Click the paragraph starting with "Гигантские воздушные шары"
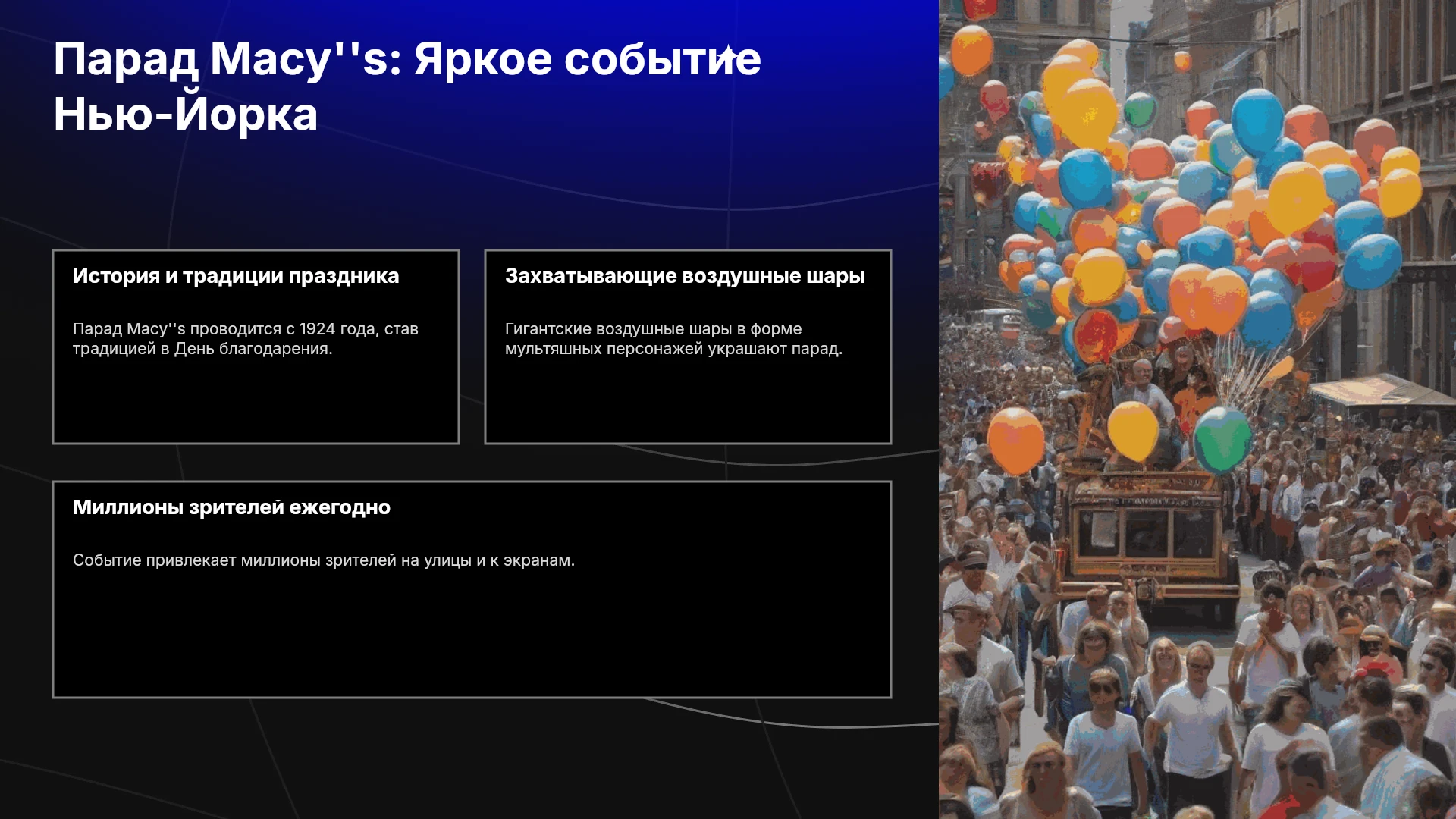This screenshot has width=1456, height=819. pyautogui.click(x=673, y=339)
